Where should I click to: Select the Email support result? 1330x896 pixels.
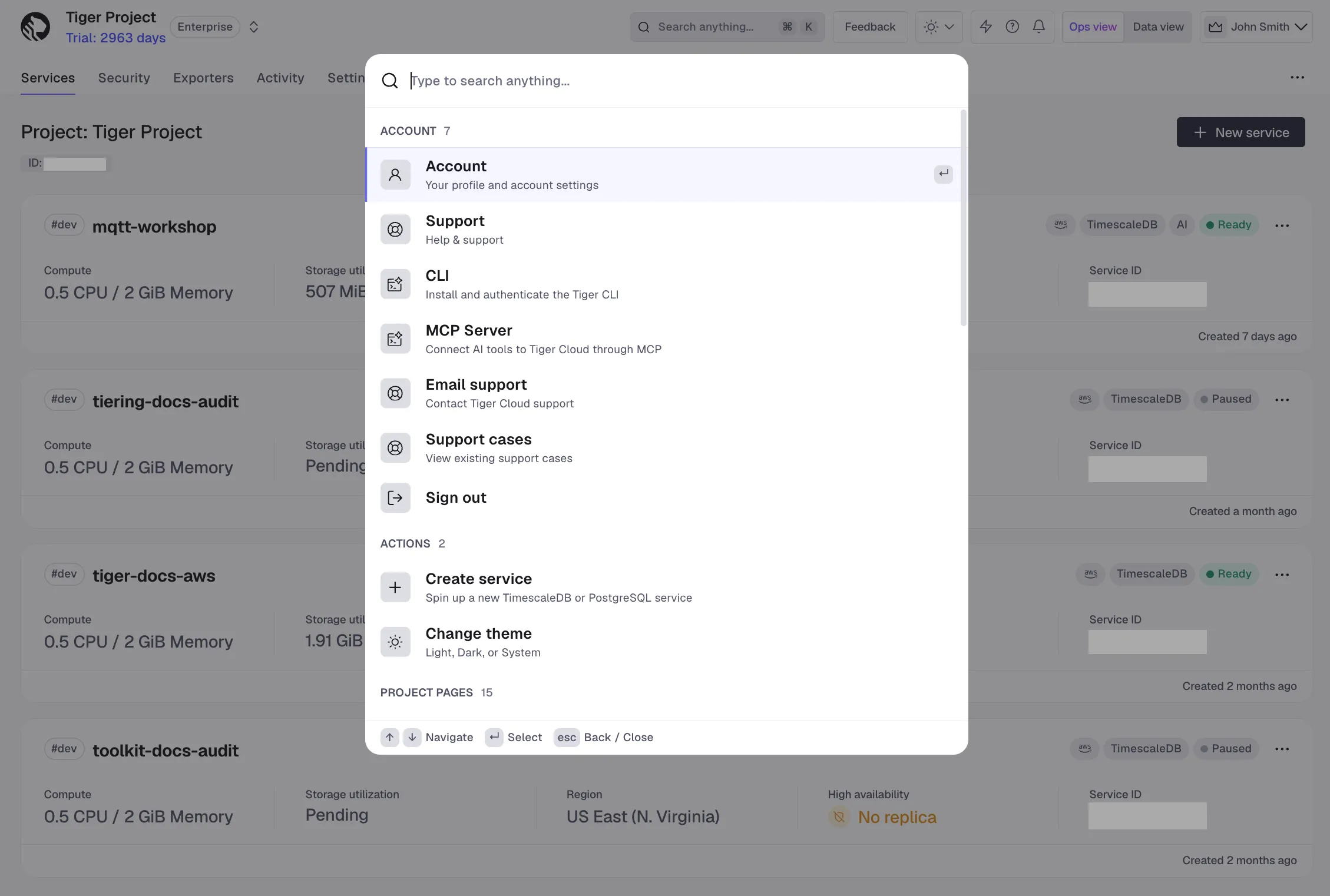pyautogui.click(x=663, y=393)
